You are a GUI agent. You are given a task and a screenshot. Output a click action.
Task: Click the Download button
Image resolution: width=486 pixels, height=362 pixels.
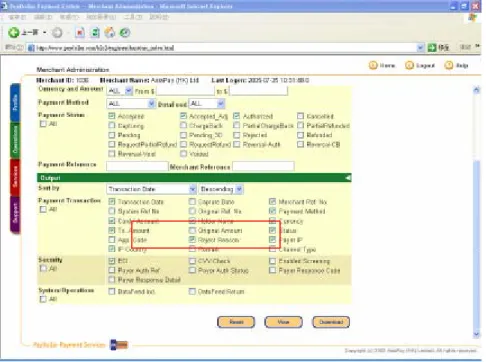pyautogui.click(x=331, y=322)
